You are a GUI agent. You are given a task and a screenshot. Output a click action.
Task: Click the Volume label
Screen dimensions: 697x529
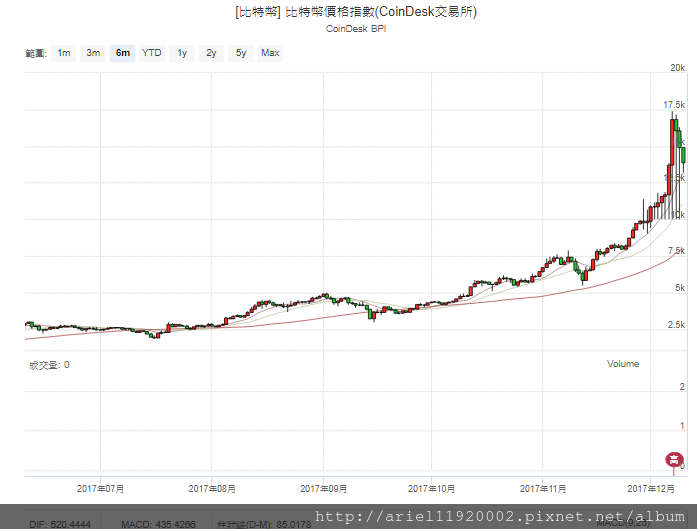[623, 364]
